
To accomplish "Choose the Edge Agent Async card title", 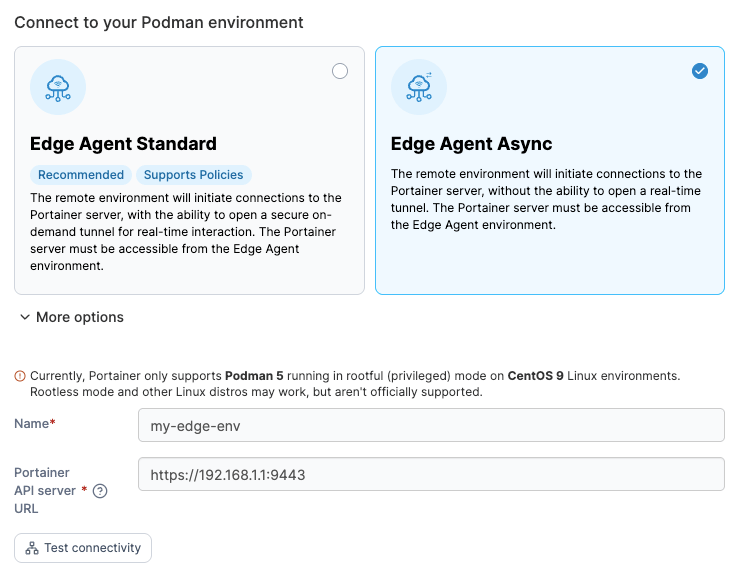I will pyautogui.click(x=471, y=144).
